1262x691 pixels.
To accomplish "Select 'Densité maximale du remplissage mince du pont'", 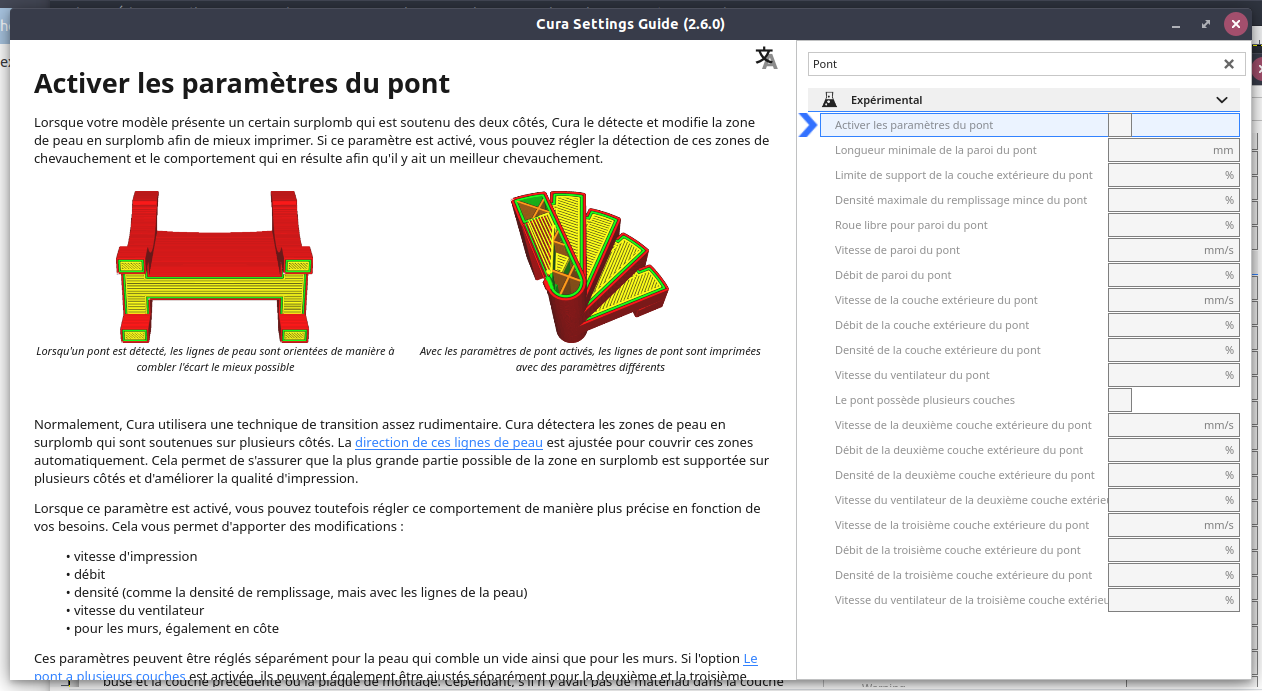I will click(x=961, y=200).
